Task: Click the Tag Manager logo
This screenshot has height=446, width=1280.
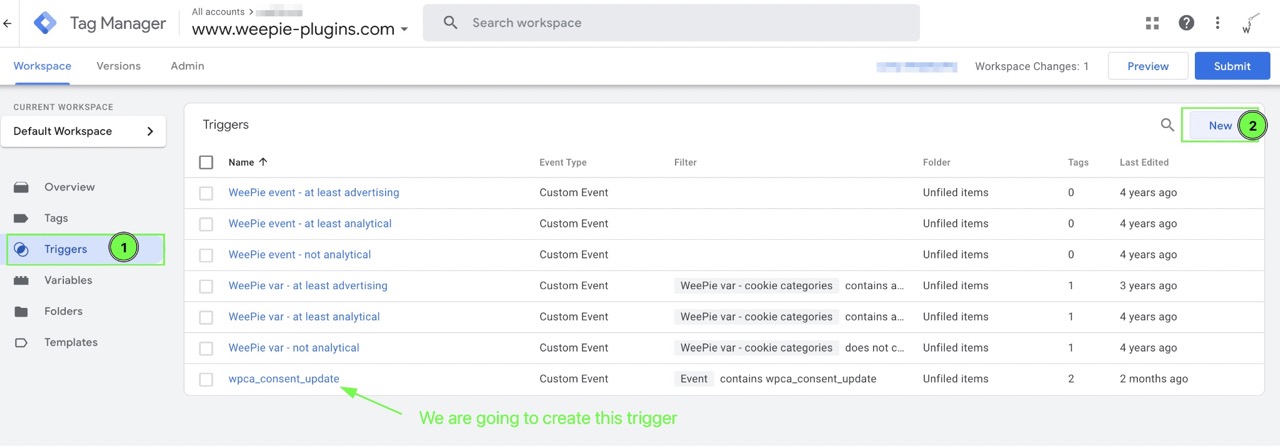Action: pos(46,23)
